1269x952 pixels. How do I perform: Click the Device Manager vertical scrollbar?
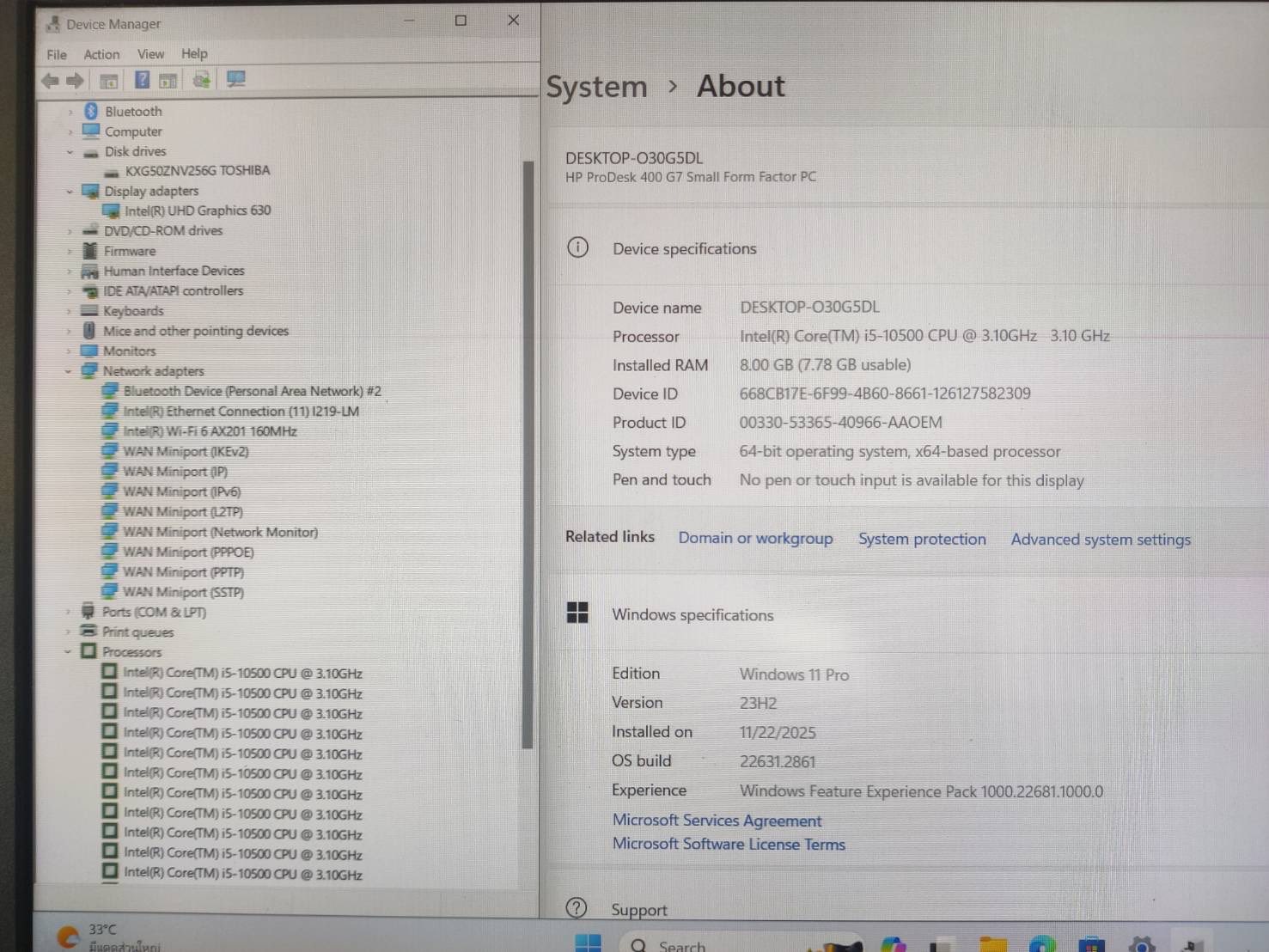(528, 454)
